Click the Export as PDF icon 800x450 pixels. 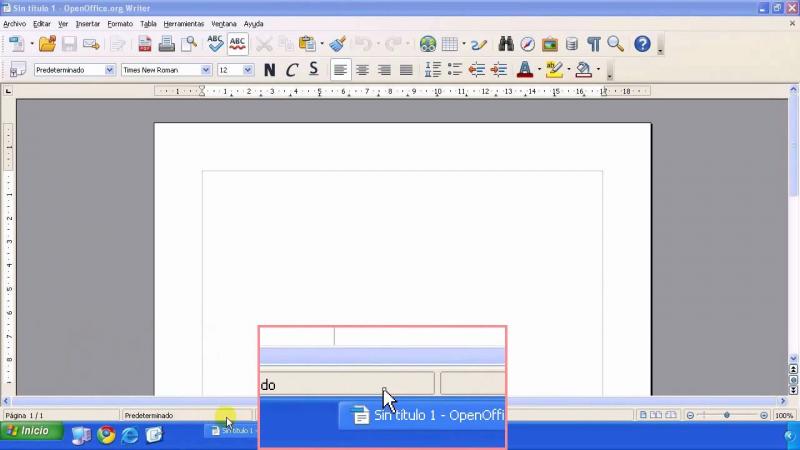(x=145, y=44)
